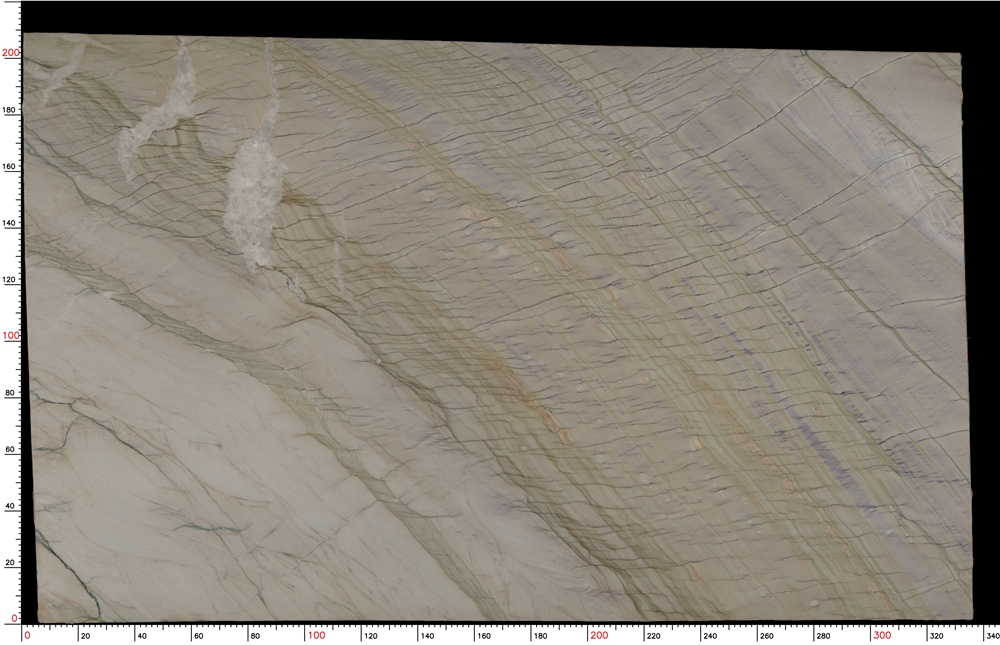Select the 140 label on the bottom ruler
The image size is (1000, 645).
click(427, 636)
